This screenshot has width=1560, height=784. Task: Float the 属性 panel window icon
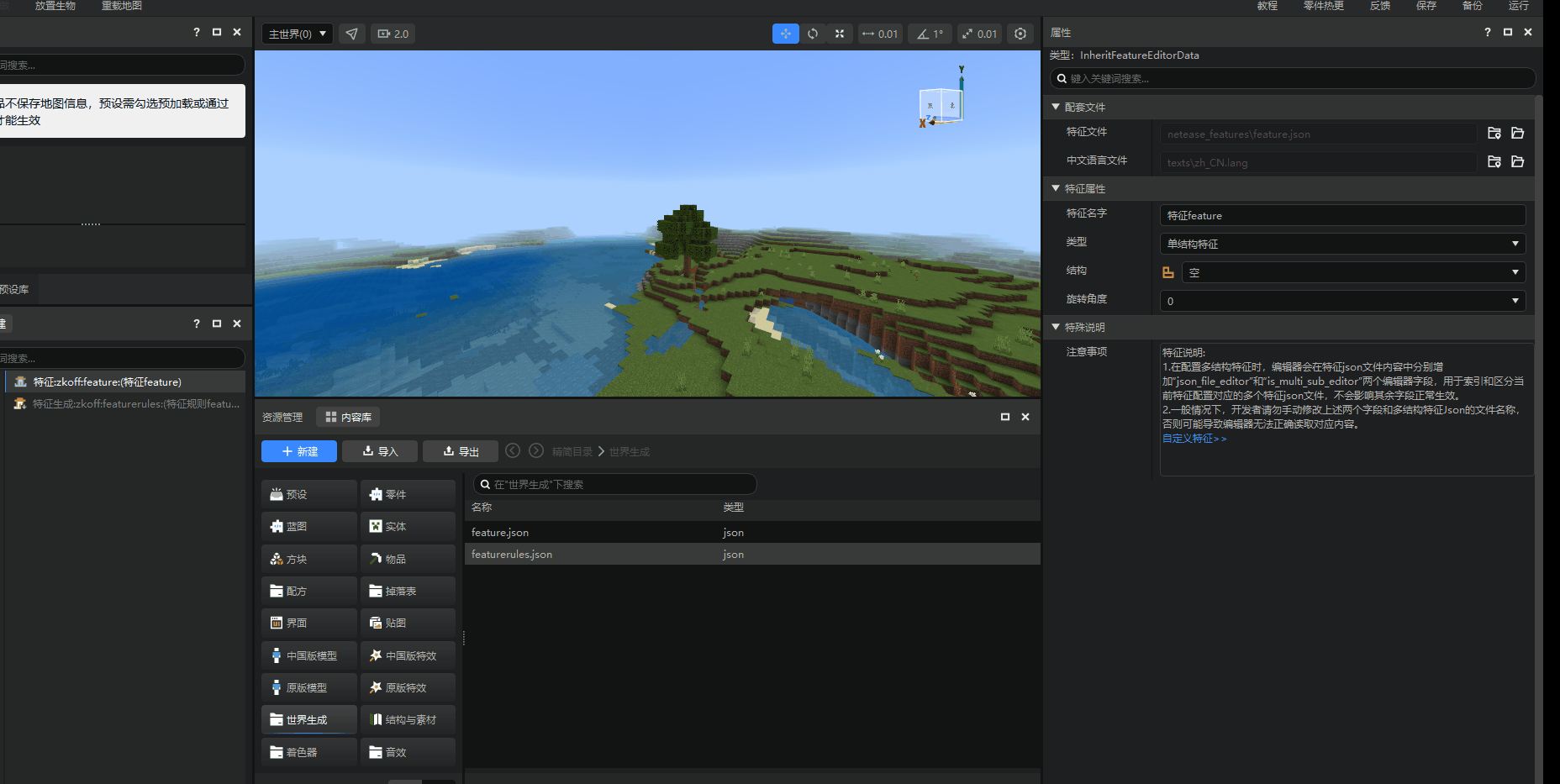1508,32
